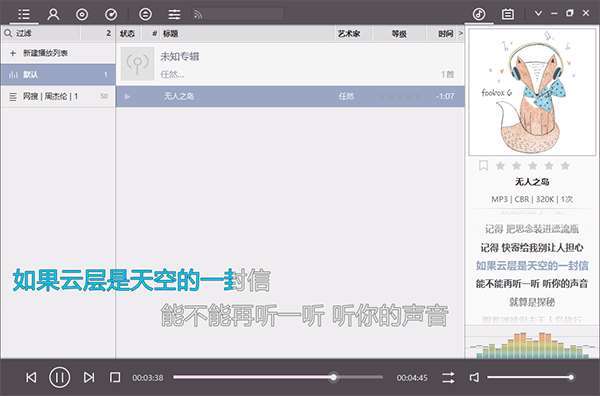The image size is (600, 396).
Task: Click the fox album cover art
Action: tap(532, 92)
